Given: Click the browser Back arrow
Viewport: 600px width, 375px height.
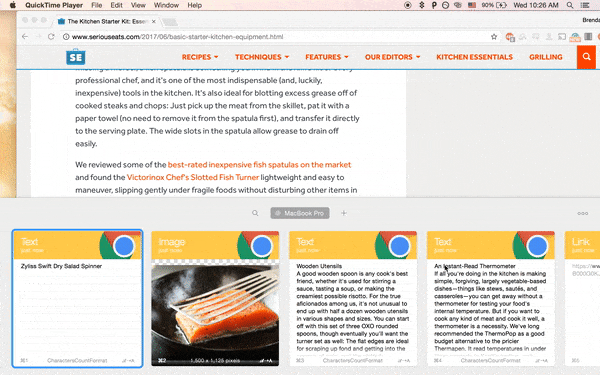Looking at the screenshot, I should coord(25,36).
